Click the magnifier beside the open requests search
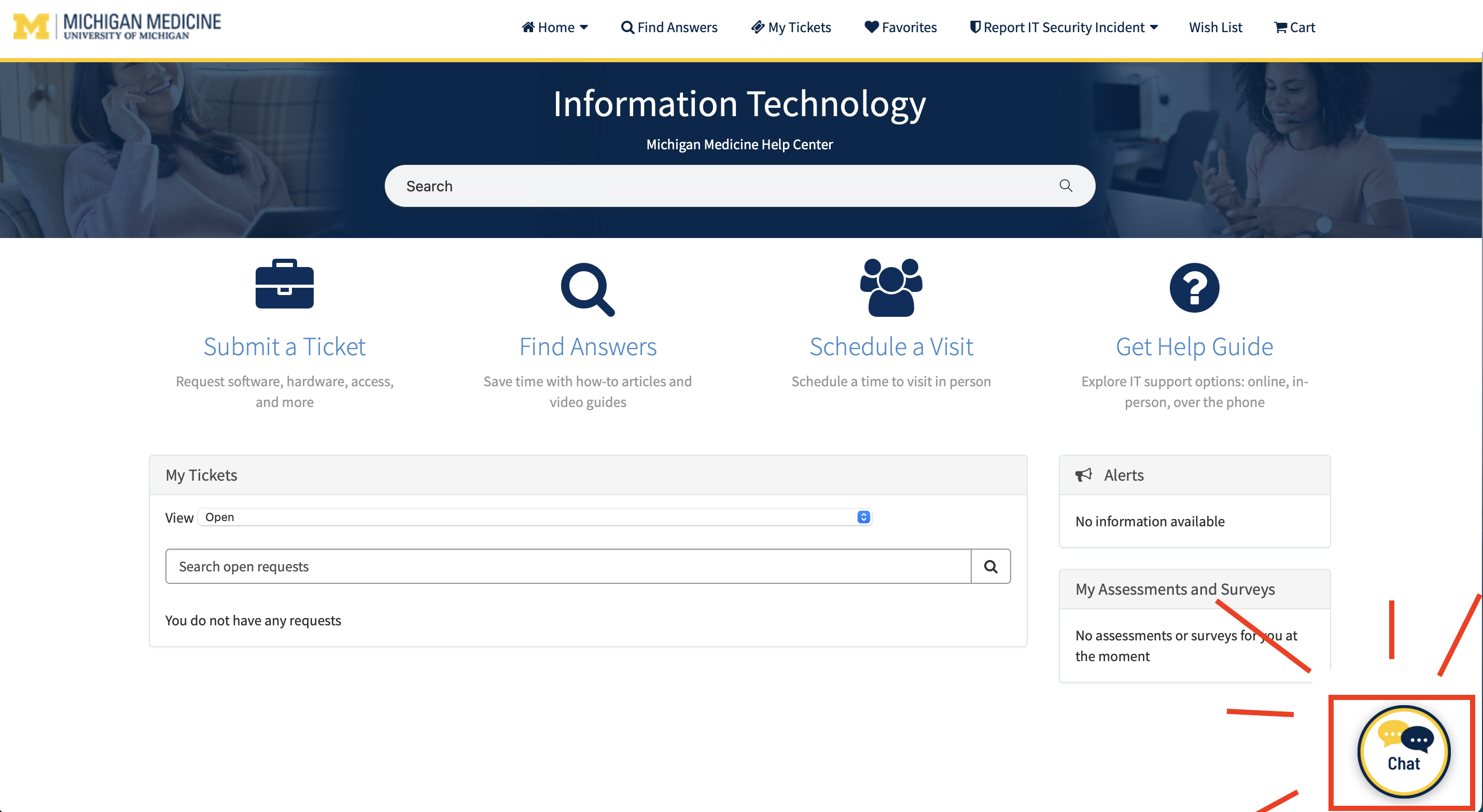The width and height of the screenshot is (1483, 812). point(990,566)
